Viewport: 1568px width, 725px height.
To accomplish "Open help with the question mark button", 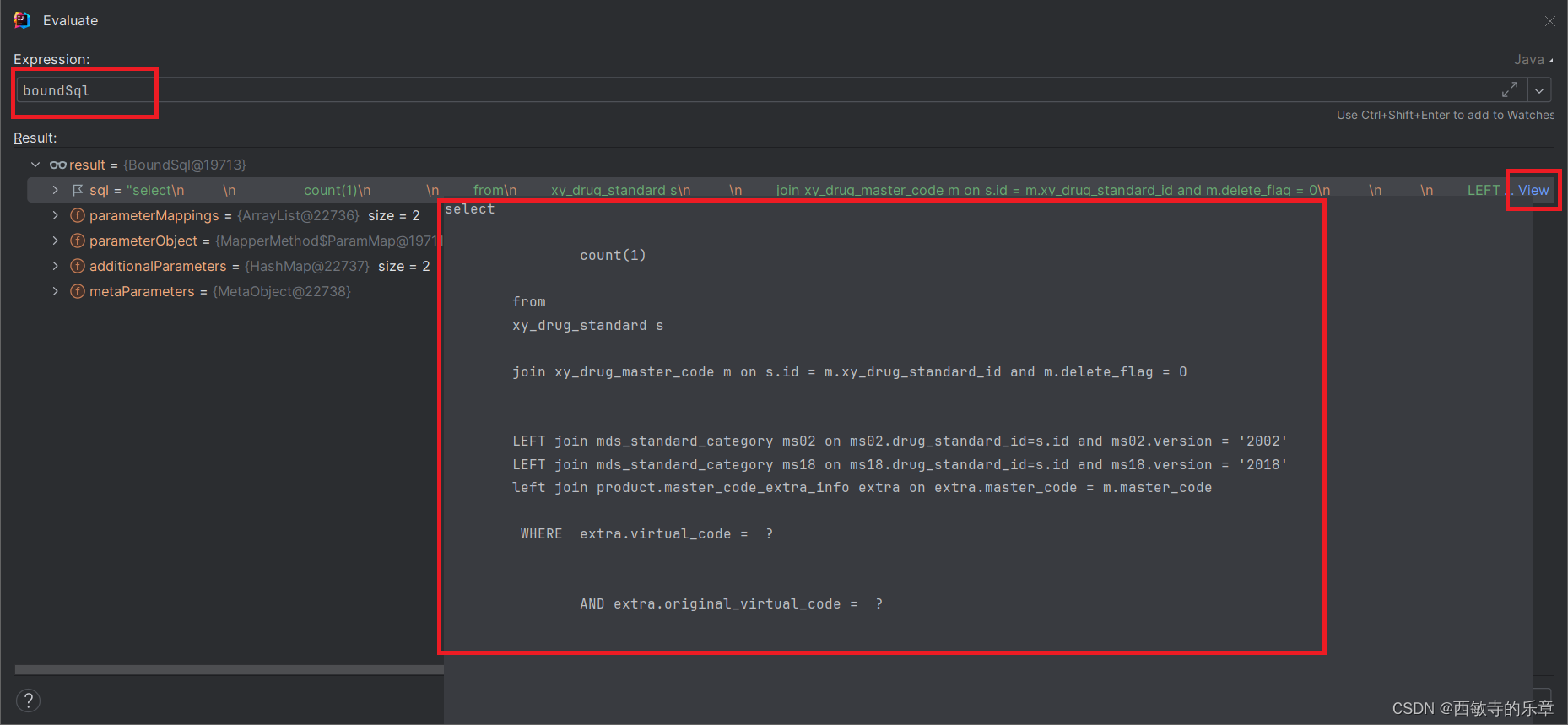I will (28, 701).
